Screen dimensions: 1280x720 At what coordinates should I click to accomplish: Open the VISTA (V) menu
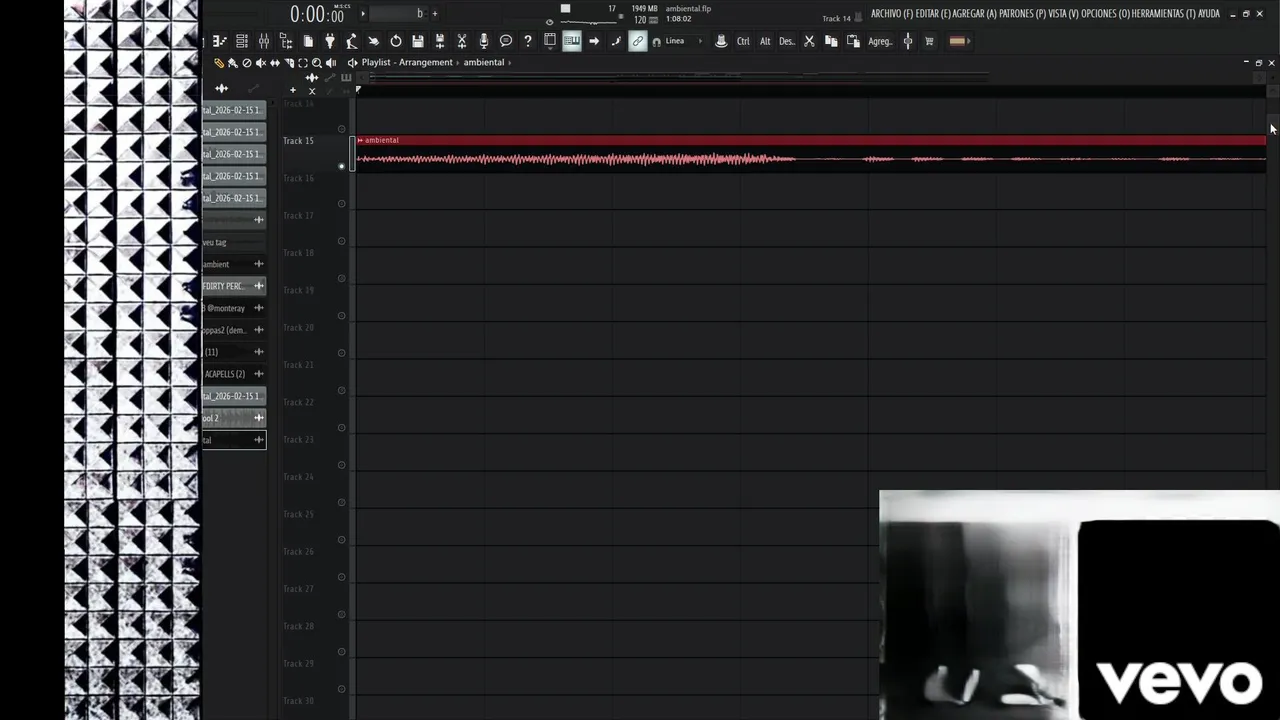pos(1064,14)
